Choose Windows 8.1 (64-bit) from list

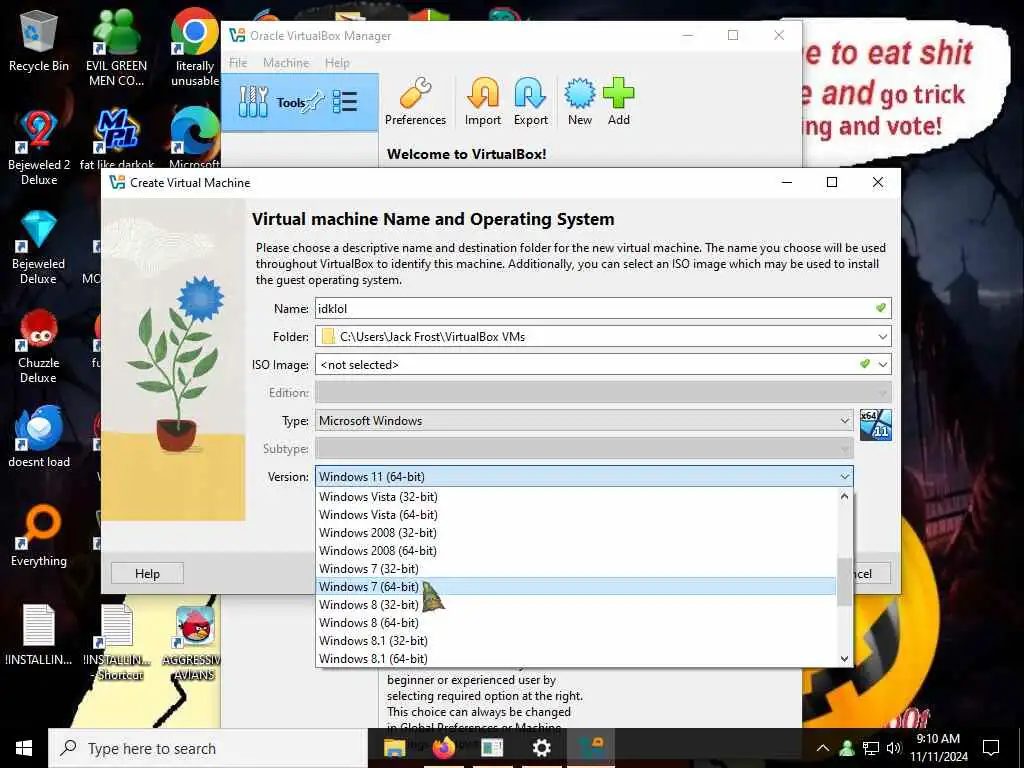tap(576, 658)
